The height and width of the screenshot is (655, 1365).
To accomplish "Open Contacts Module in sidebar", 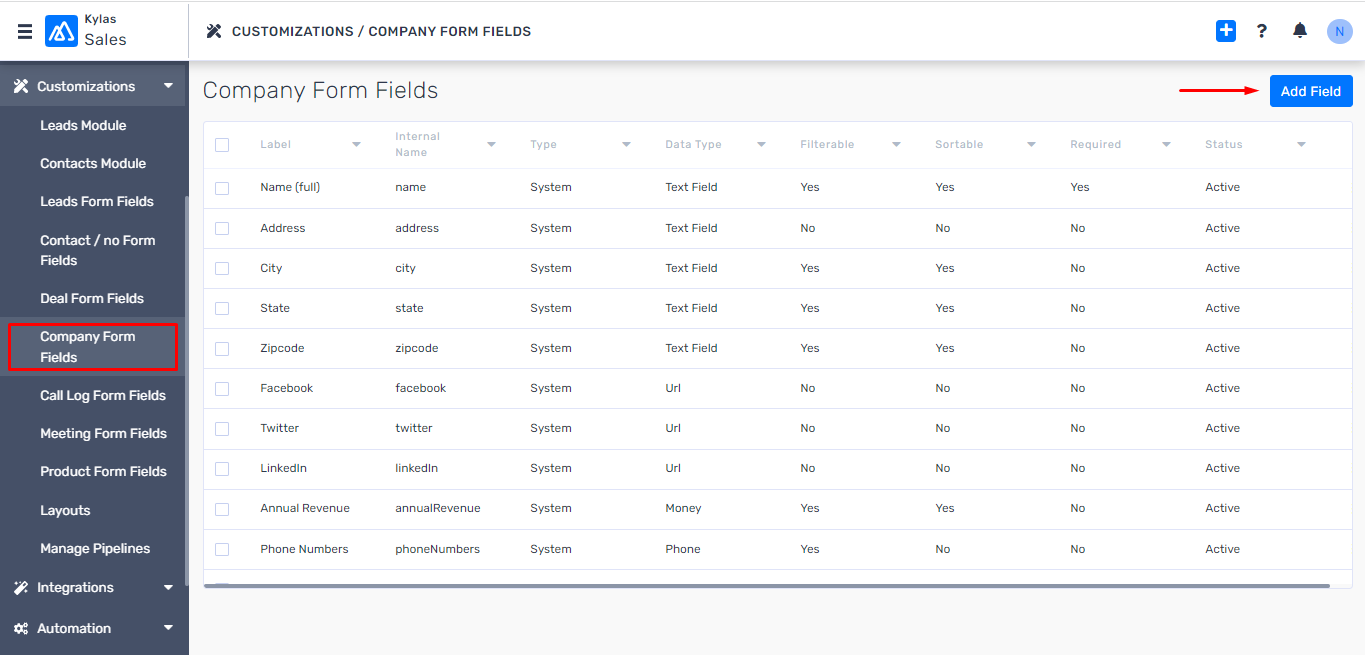I will [93, 163].
